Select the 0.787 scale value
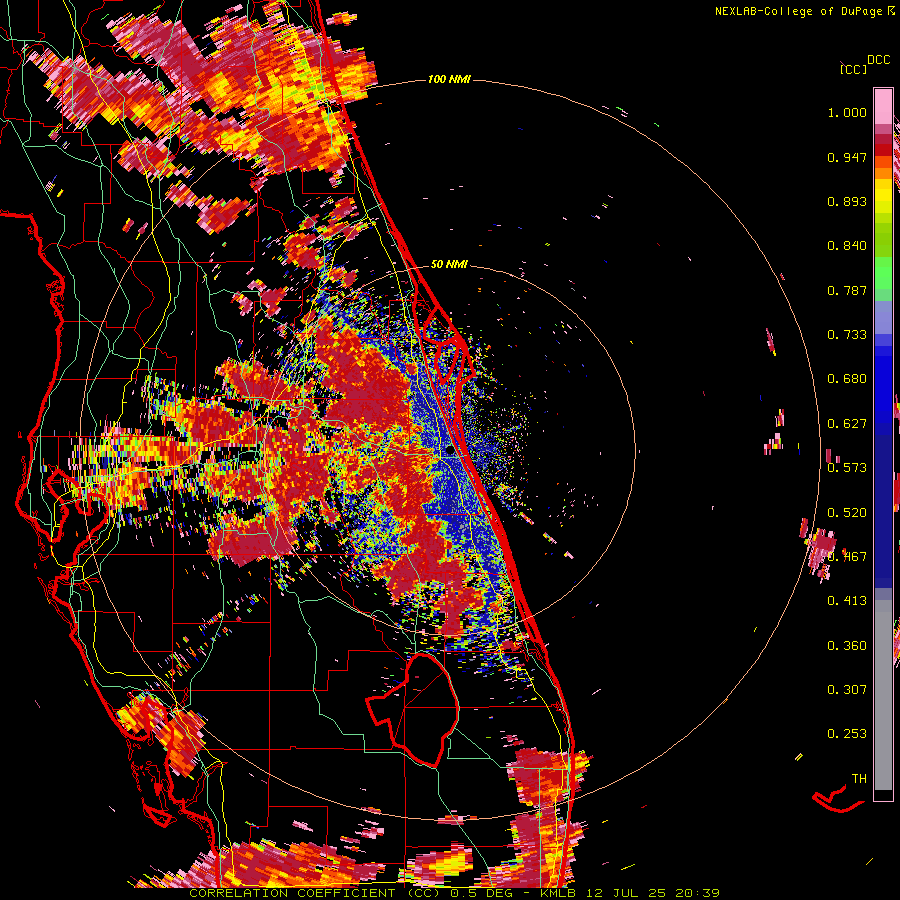This screenshot has height=900, width=900. coord(847,290)
